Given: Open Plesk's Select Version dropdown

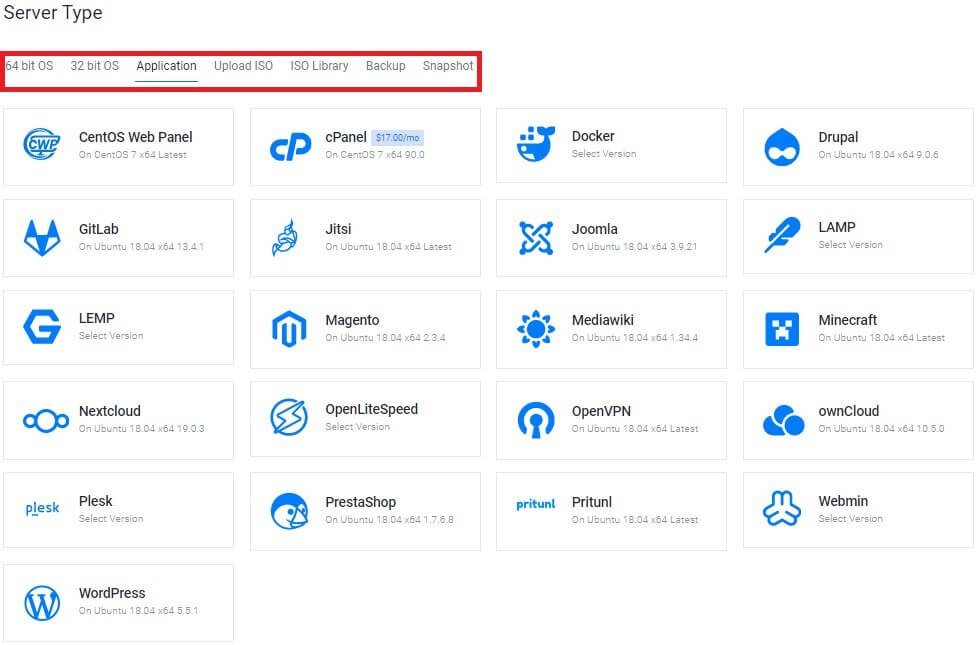Looking at the screenshot, I should tap(111, 519).
